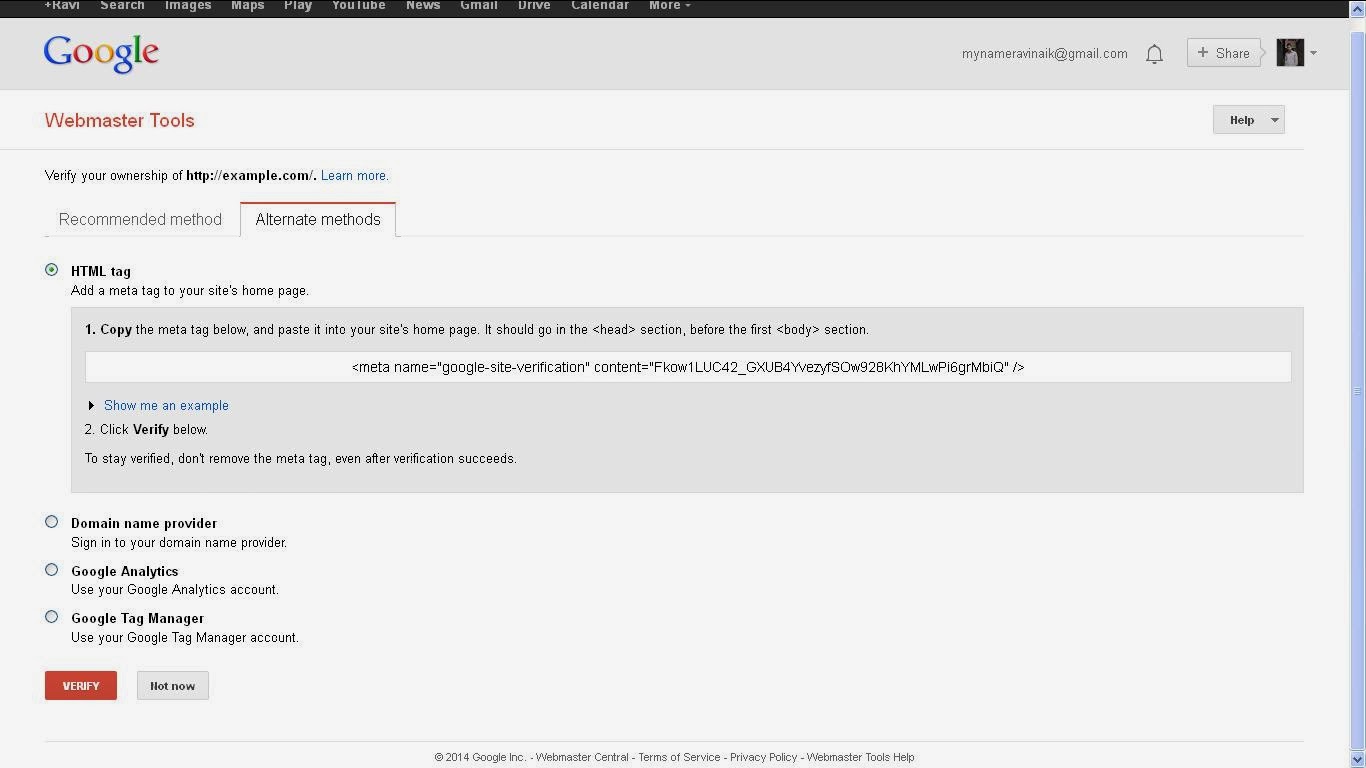Click the Google Analytics label
The height and width of the screenshot is (768, 1366).
[125, 572]
